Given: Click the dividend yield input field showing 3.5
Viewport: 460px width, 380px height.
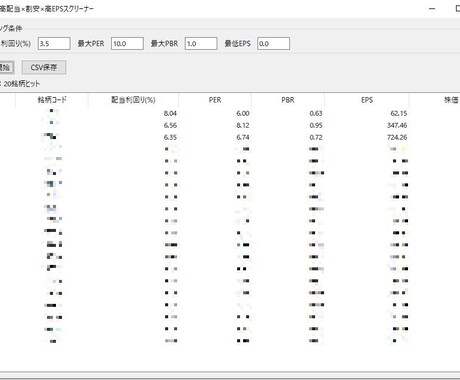Looking at the screenshot, I should click(54, 44).
